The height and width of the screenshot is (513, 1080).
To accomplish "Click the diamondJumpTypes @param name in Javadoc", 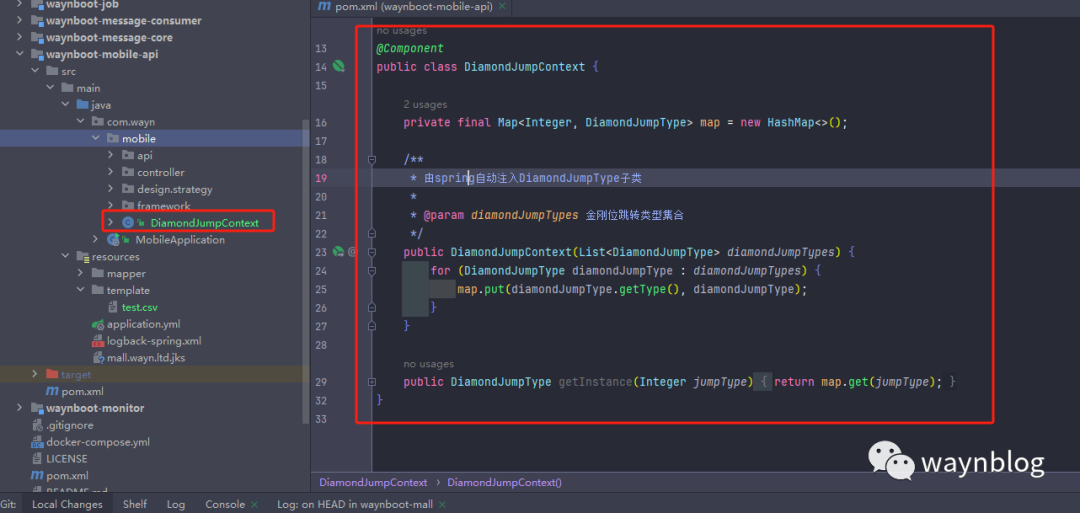I will (x=525, y=216).
